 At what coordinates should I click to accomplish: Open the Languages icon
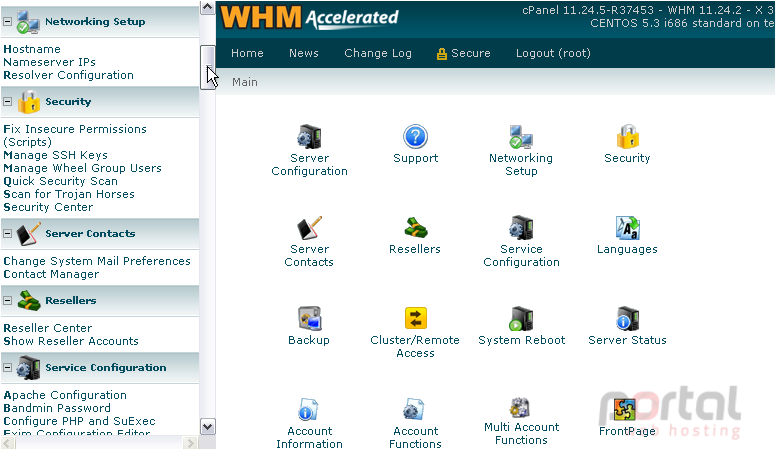coord(628,228)
